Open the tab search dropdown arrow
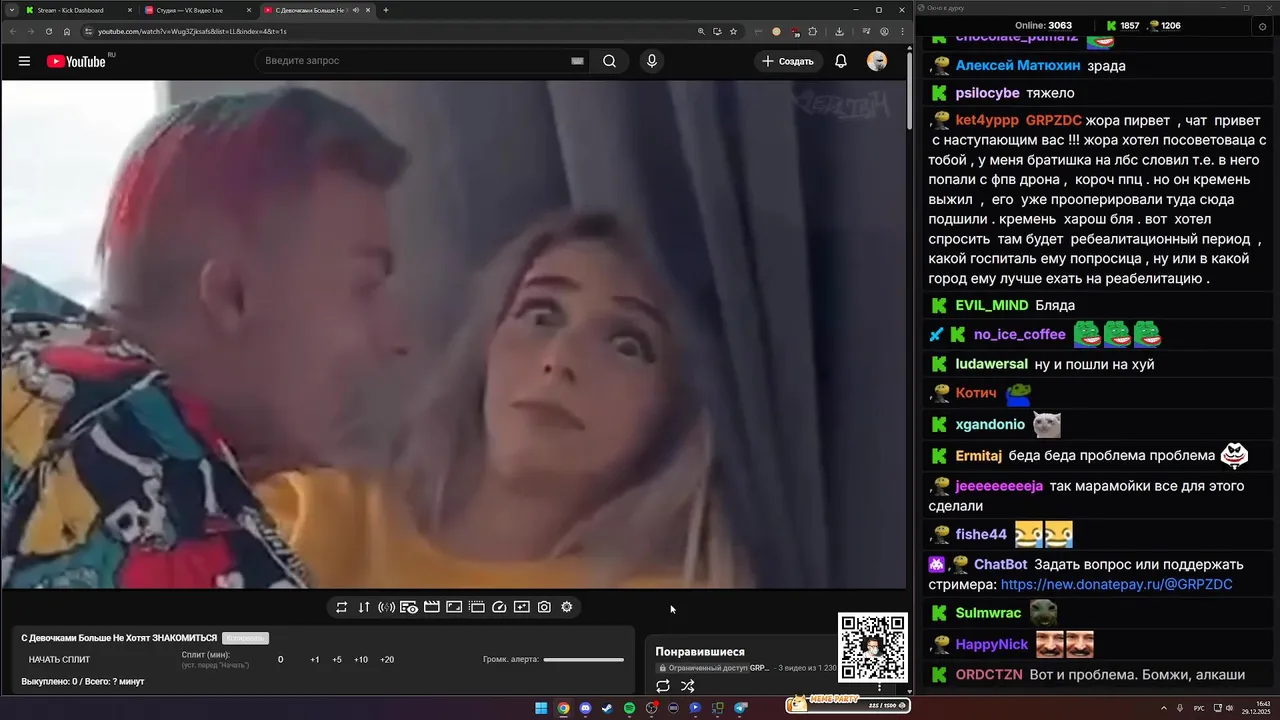 [x=10, y=10]
